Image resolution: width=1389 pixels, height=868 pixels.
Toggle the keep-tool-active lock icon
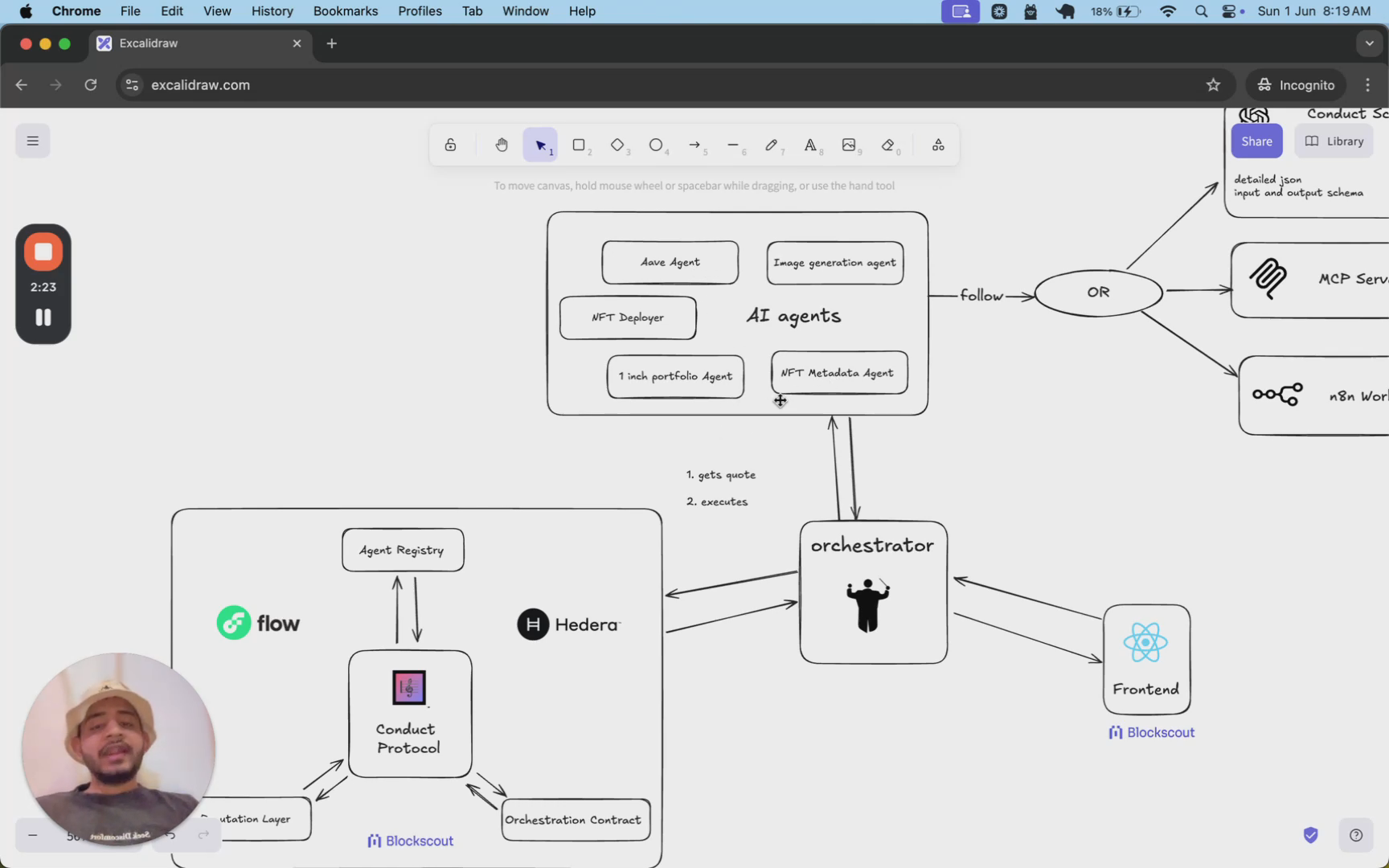(x=450, y=145)
